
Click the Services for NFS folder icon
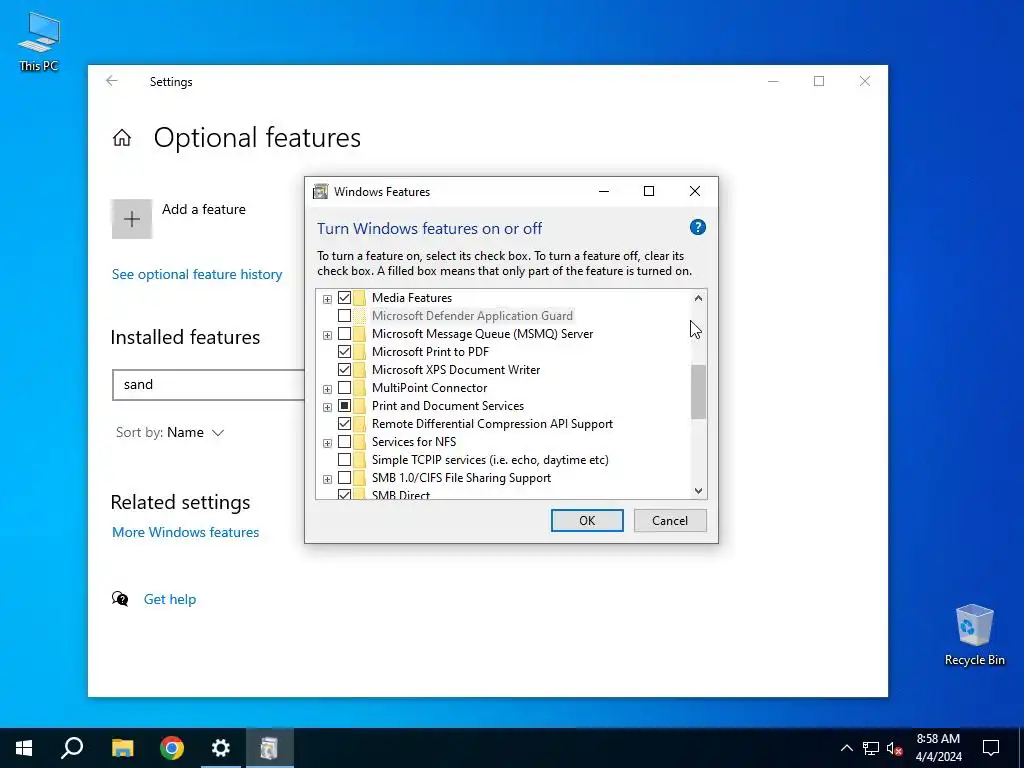click(x=360, y=442)
